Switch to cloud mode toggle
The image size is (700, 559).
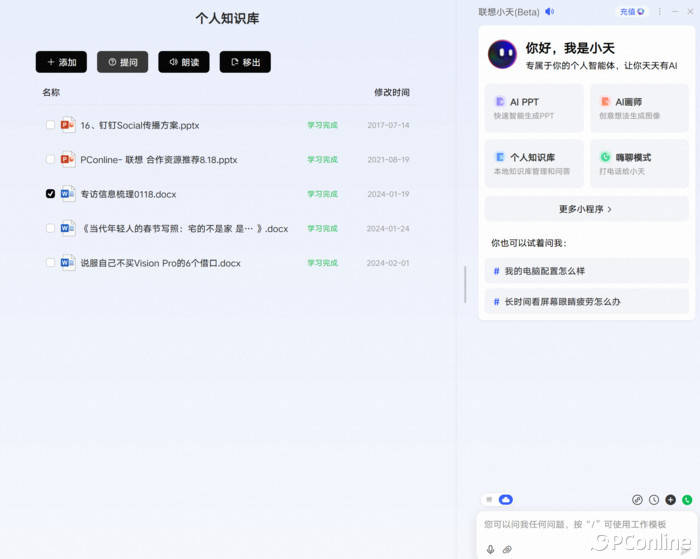tap(505, 499)
